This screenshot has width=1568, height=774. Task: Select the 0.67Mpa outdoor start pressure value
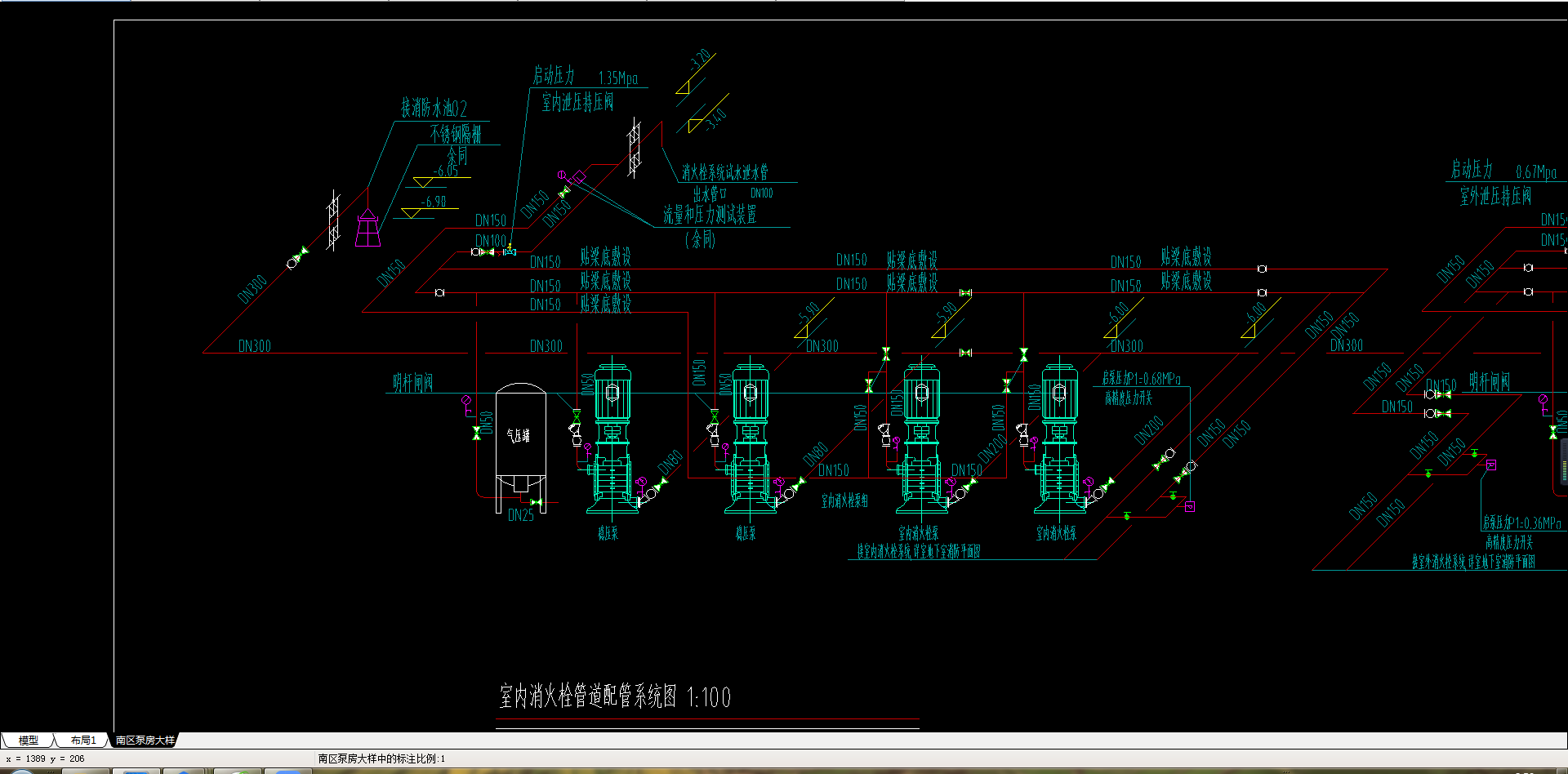(x=1536, y=172)
